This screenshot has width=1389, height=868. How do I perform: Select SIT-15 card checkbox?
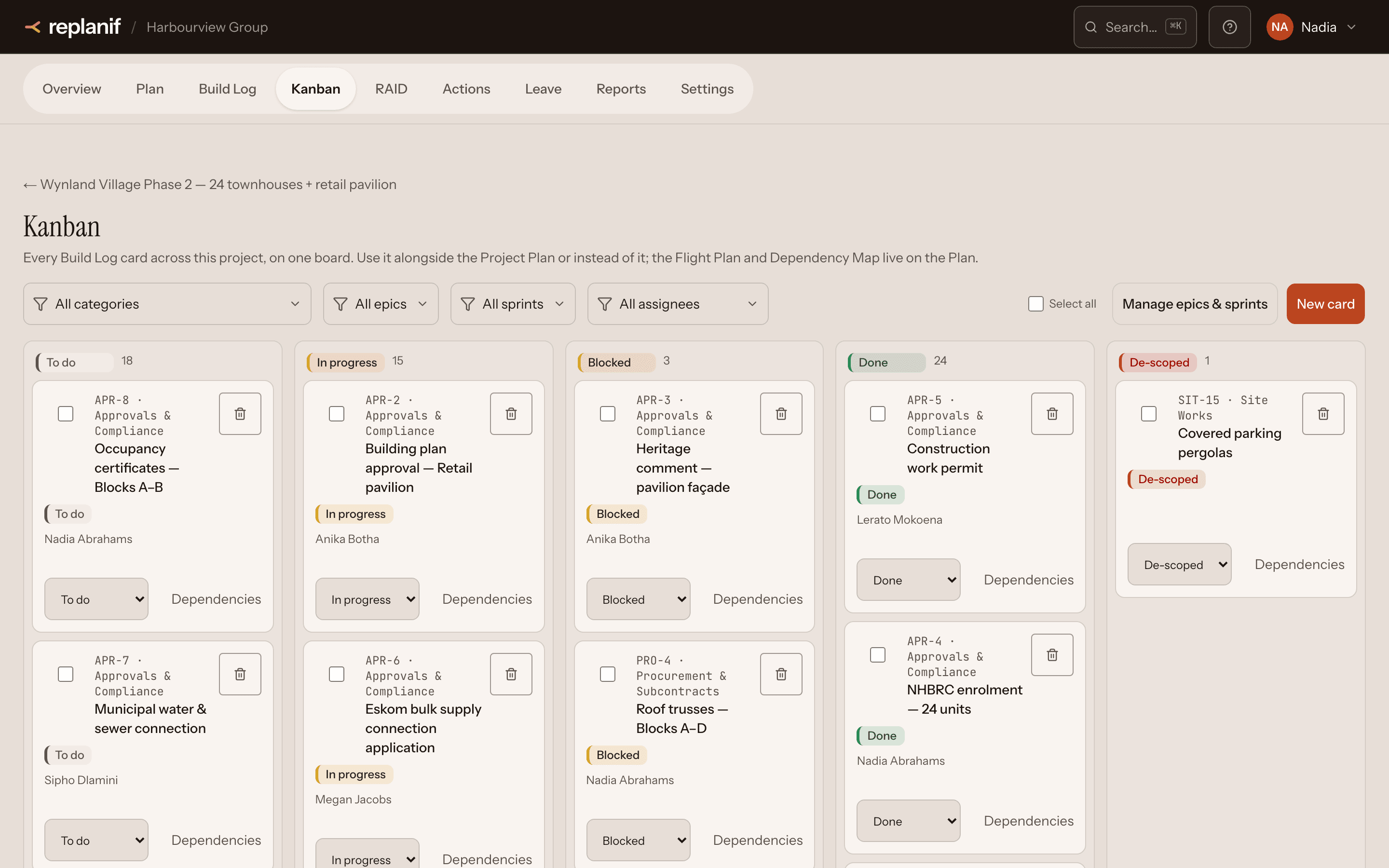(x=1148, y=413)
